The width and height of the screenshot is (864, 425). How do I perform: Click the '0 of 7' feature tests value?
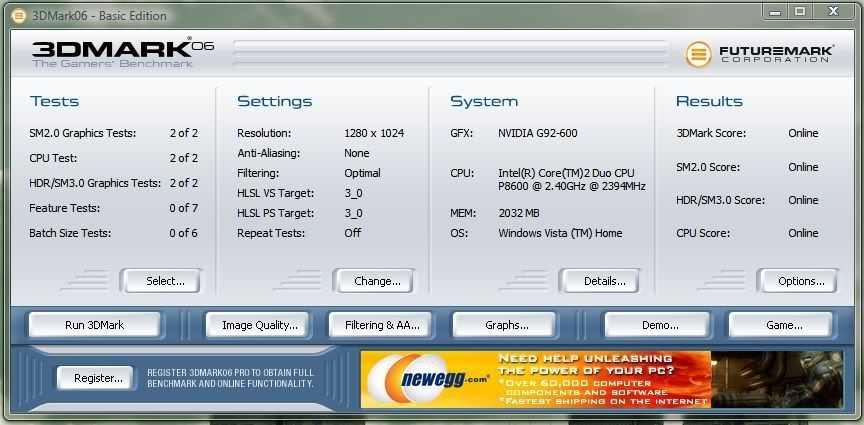click(x=183, y=208)
